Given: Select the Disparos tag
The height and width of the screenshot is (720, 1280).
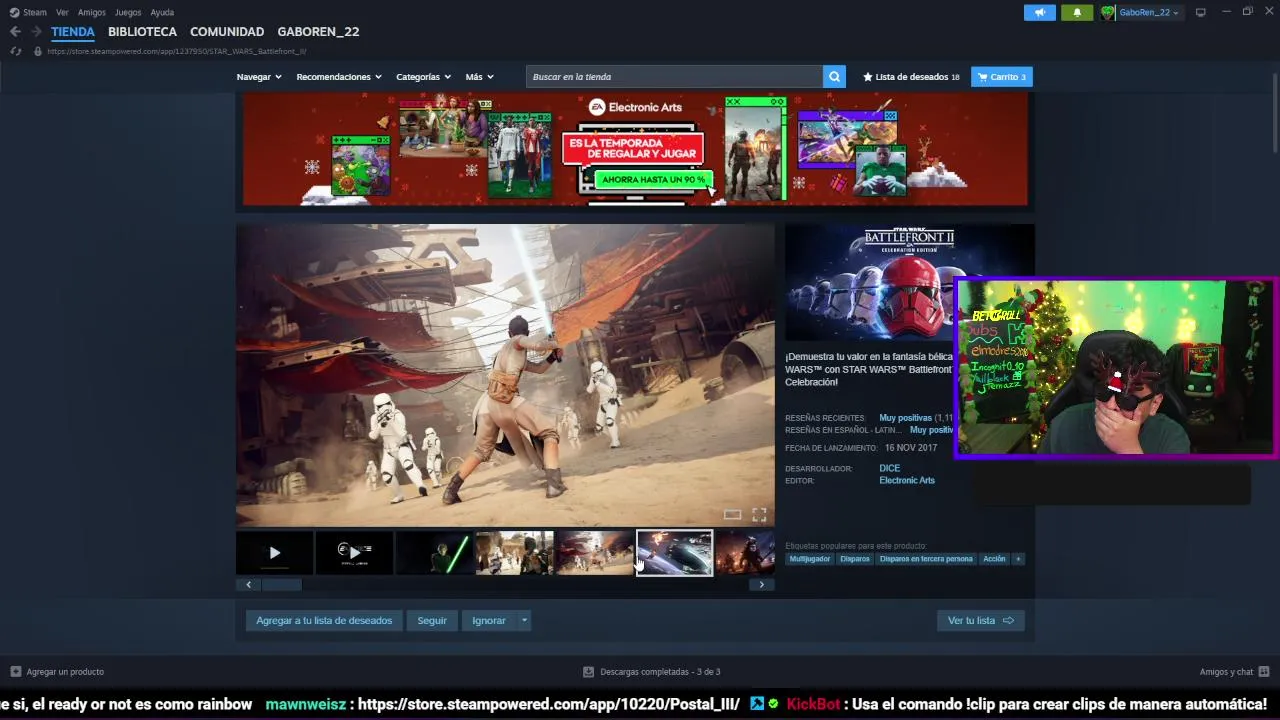Looking at the screenshot, I should tap(855, 559).
